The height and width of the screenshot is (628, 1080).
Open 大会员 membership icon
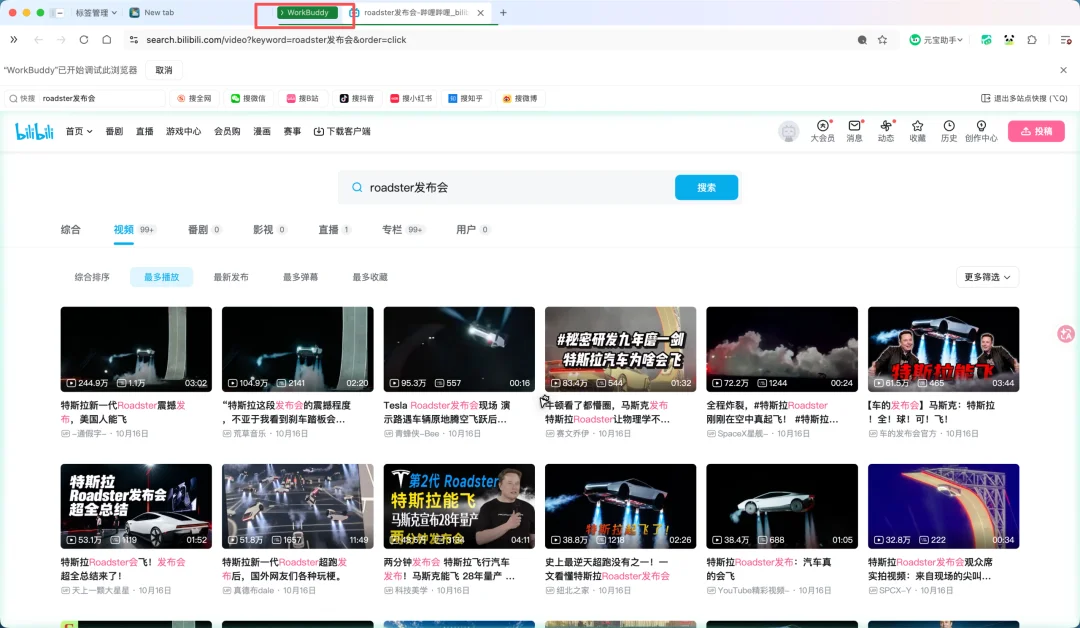click(822, 130)
